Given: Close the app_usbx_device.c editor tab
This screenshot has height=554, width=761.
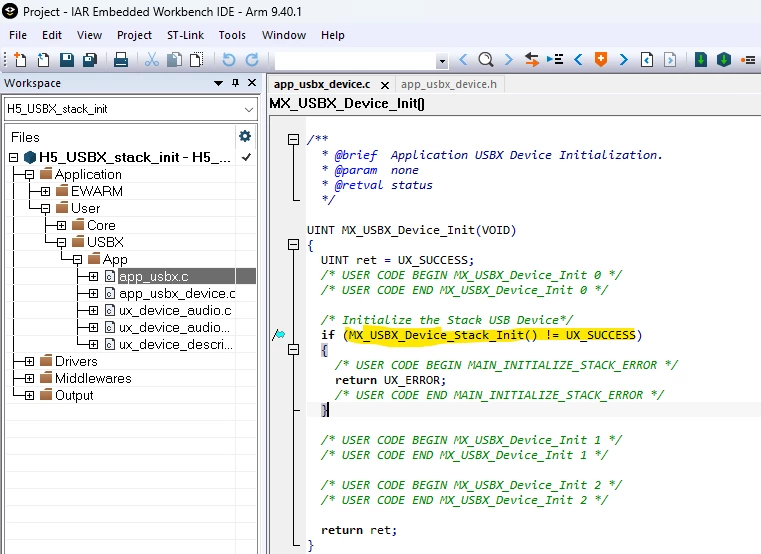Looking at the screenshot, I should coord(385,85).
